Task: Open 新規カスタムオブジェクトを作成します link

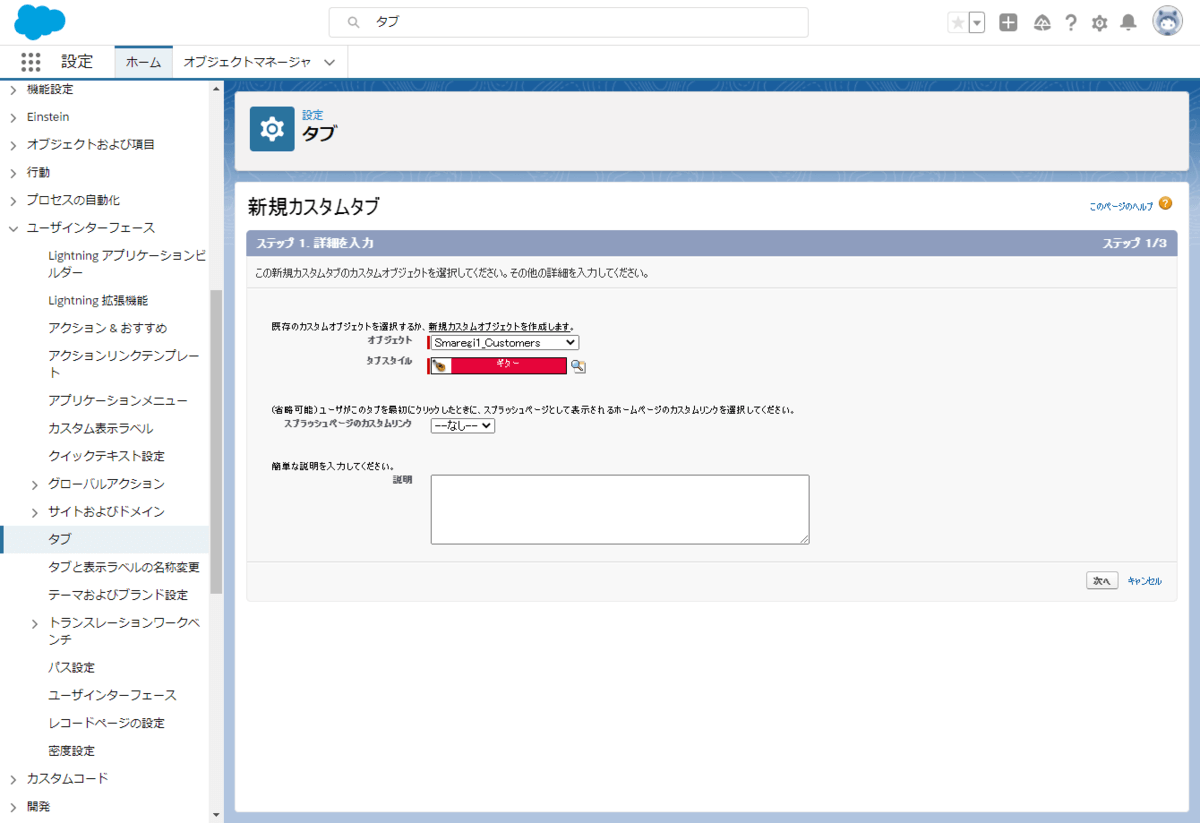Action: pyautogui.click(x=500, y=327)
